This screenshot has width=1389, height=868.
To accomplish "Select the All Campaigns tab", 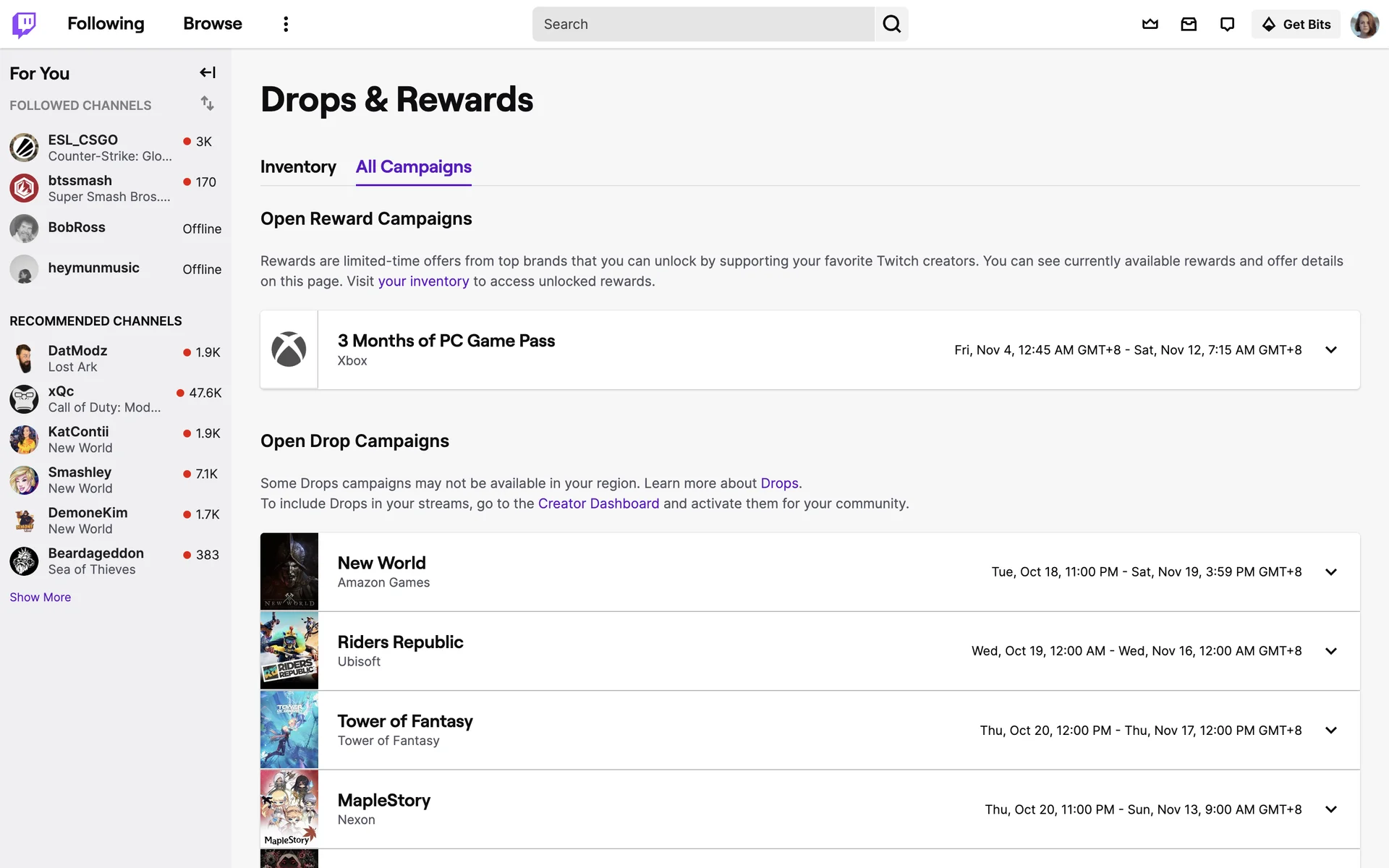I will 413,167.
